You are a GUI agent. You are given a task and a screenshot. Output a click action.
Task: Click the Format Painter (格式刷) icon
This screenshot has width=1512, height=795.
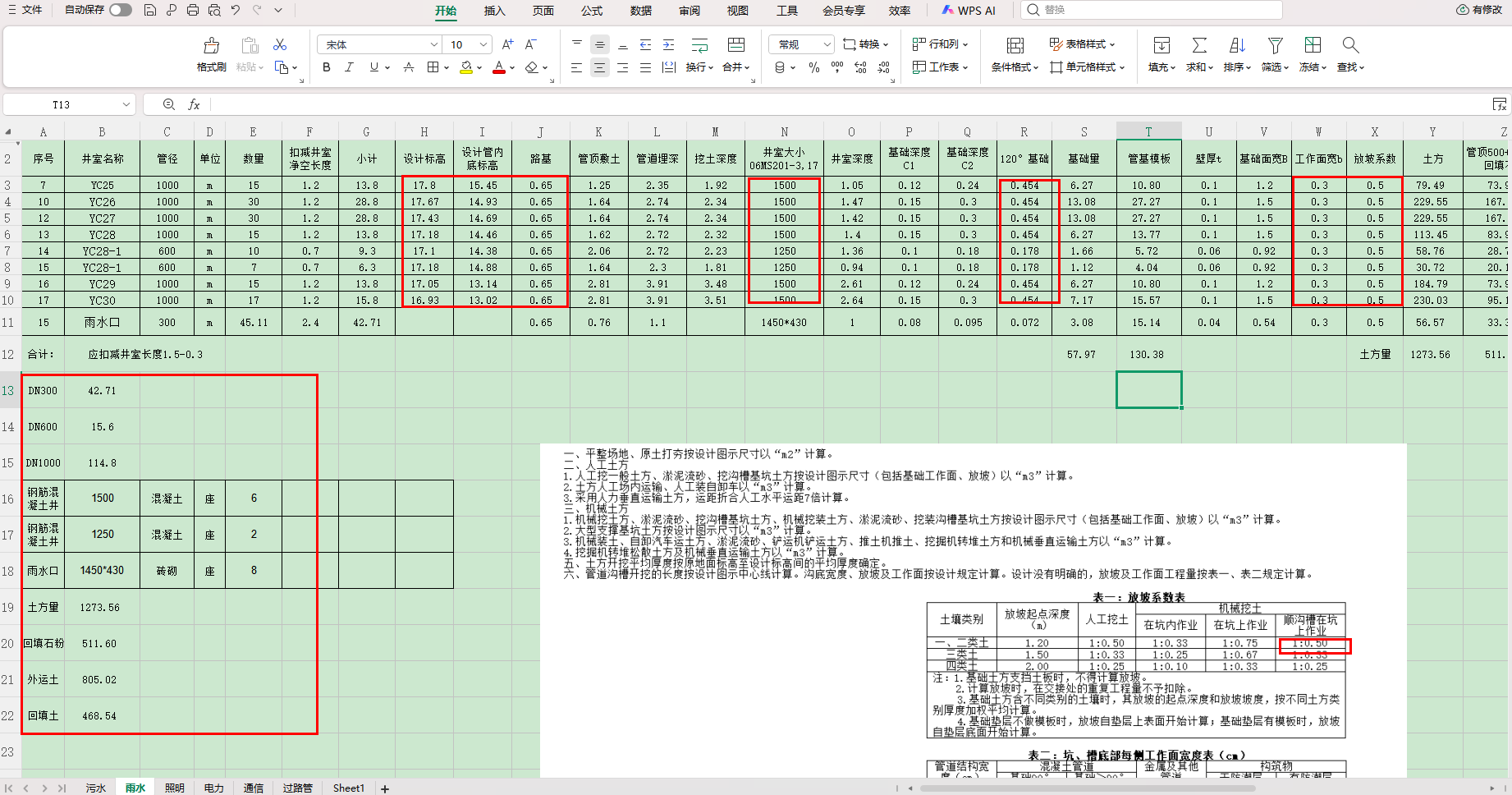pos(211,46)
